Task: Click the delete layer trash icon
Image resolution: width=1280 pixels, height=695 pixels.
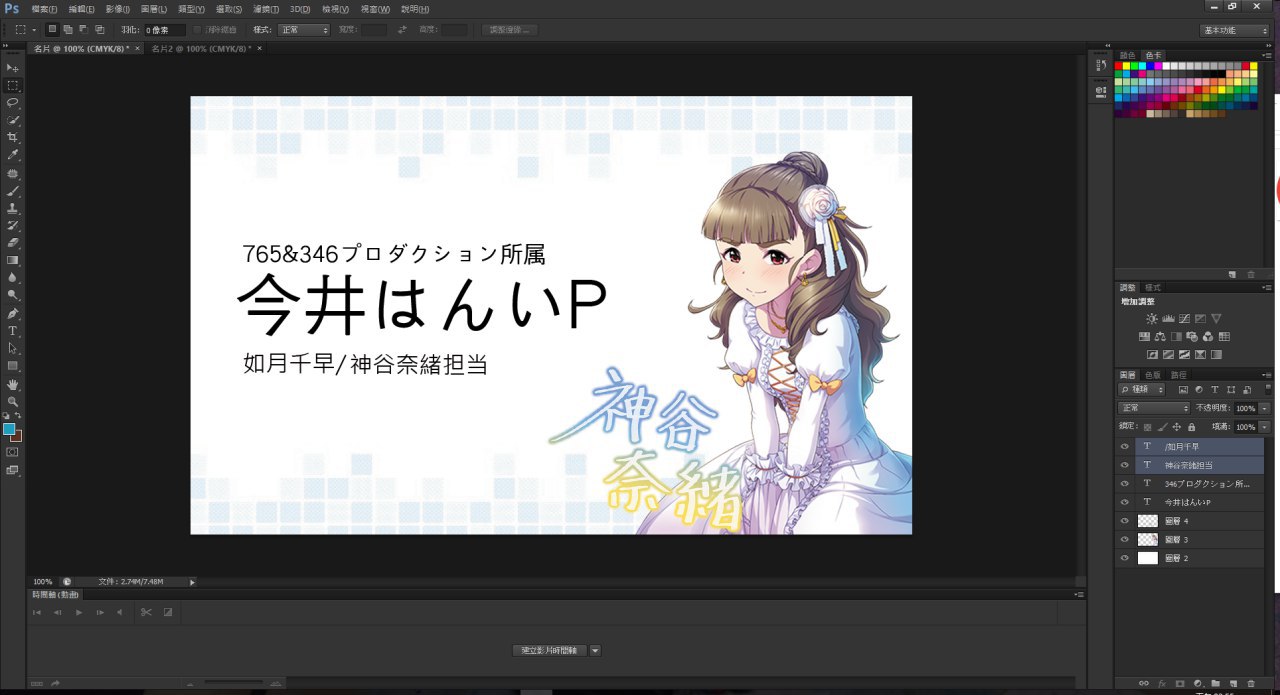Action: click(1250, 683)
